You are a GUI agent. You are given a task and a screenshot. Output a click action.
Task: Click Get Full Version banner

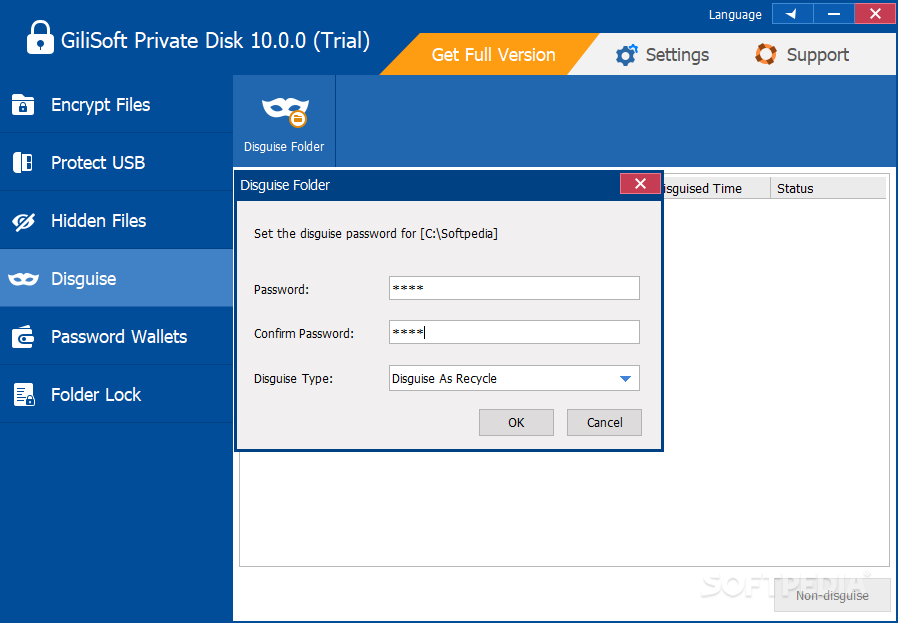[490, 54]
